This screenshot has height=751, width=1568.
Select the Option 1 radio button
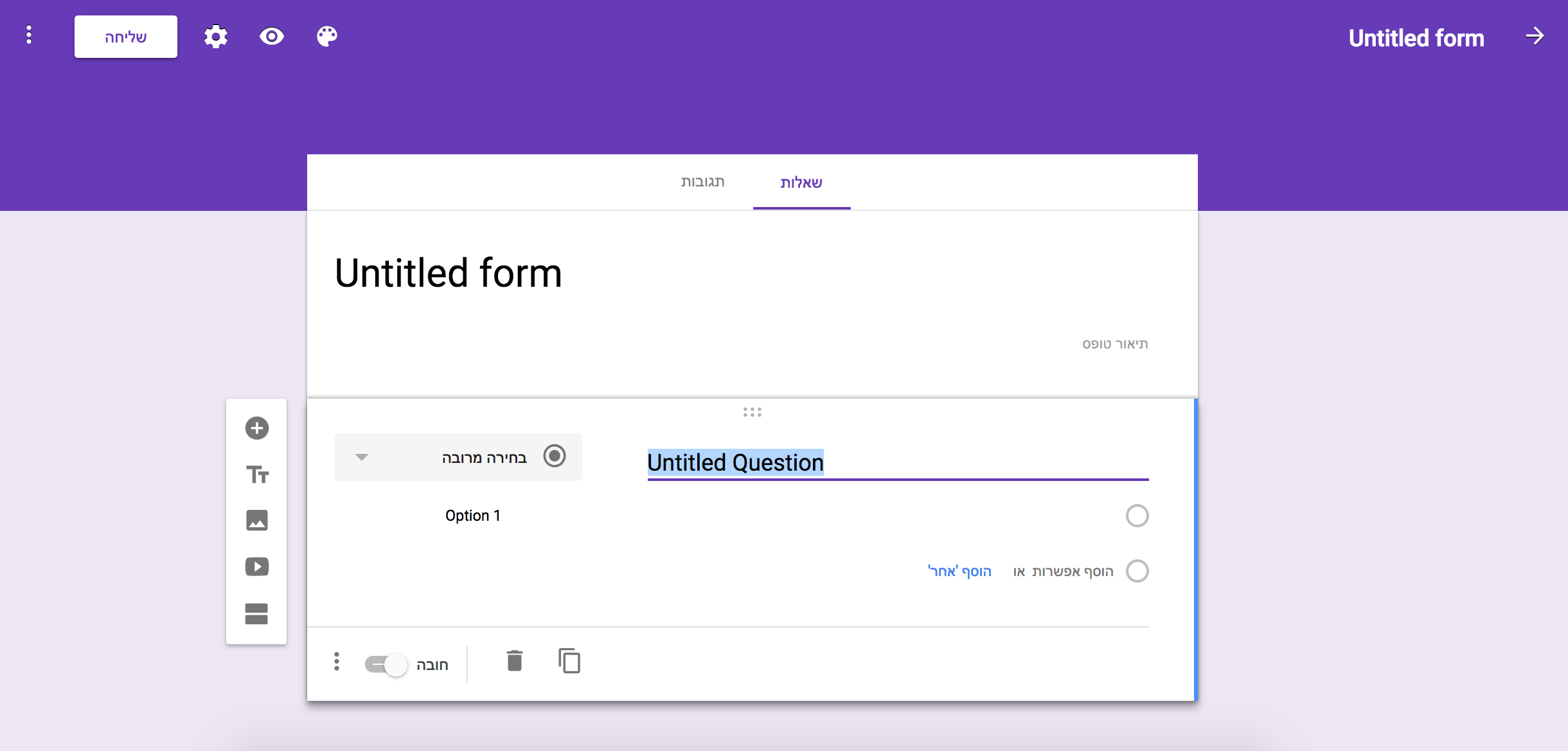pyautogui.click(x=1138, y=515)
